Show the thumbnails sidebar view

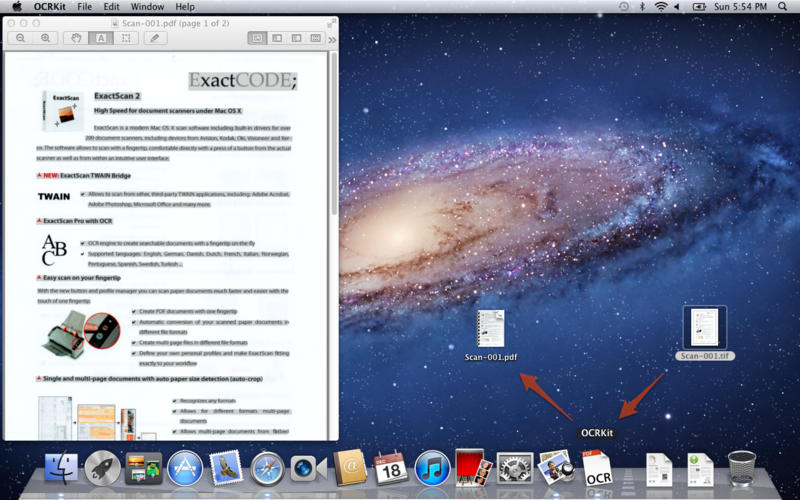pyautogui.click(x=277, y=38)
